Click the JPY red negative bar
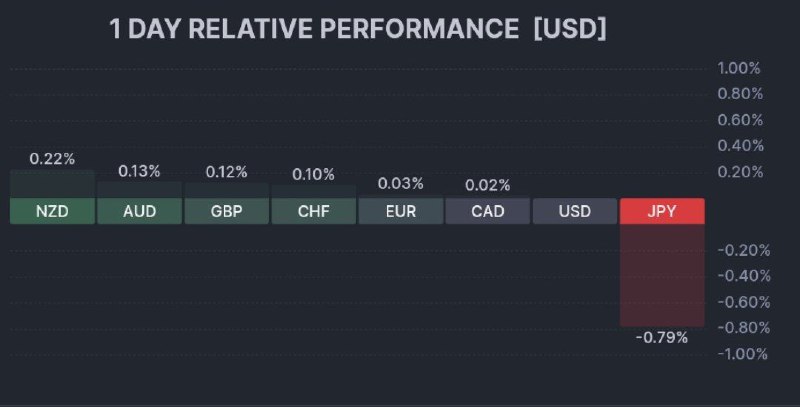The image size is (800, 407). (x=662, y=275)
